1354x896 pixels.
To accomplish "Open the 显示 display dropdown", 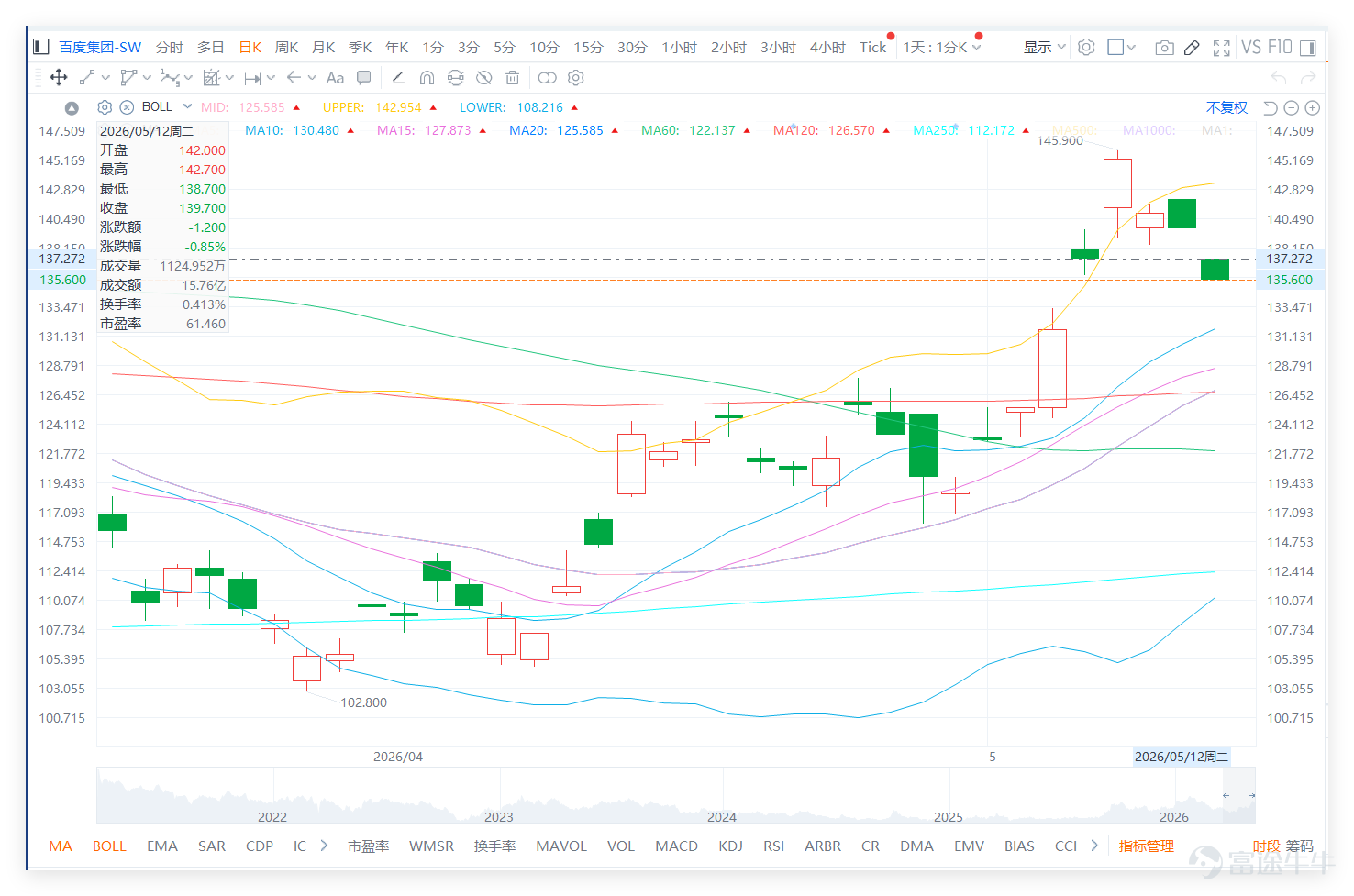I will click(x=1044, y=48).
